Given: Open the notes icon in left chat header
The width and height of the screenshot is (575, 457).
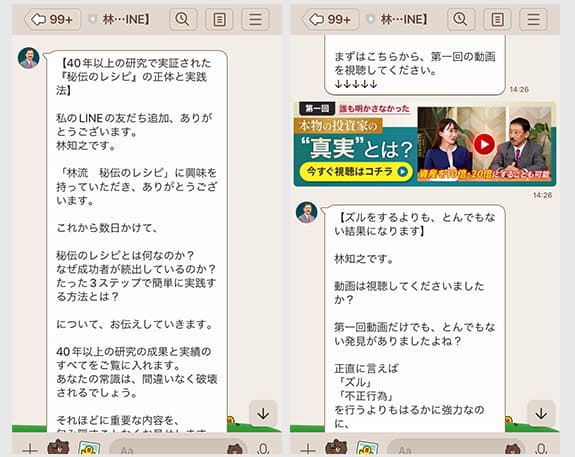Looking at the screenshot, I should (219, 19).
